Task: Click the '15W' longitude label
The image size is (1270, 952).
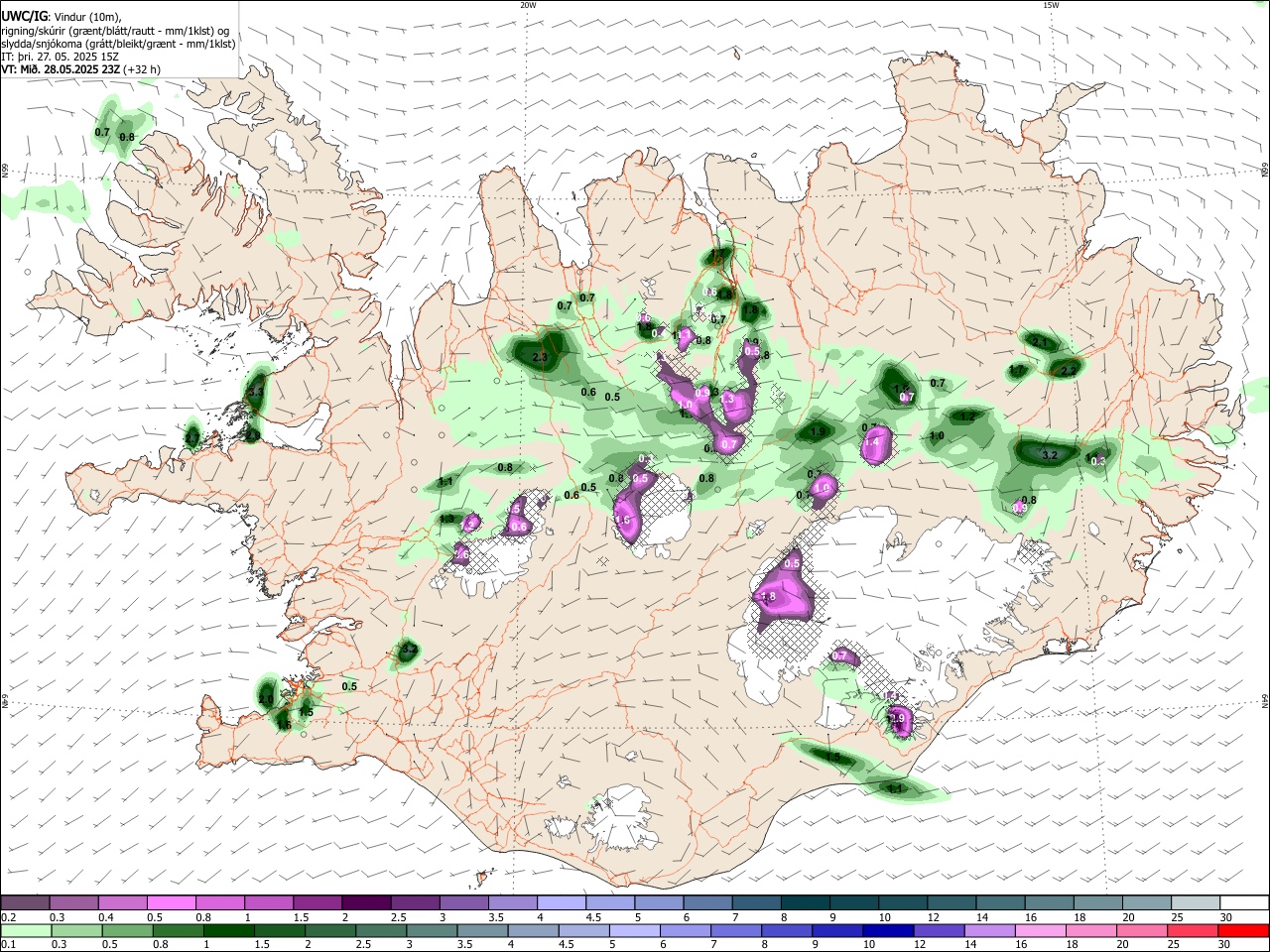Action: [x=1050, y=5]
